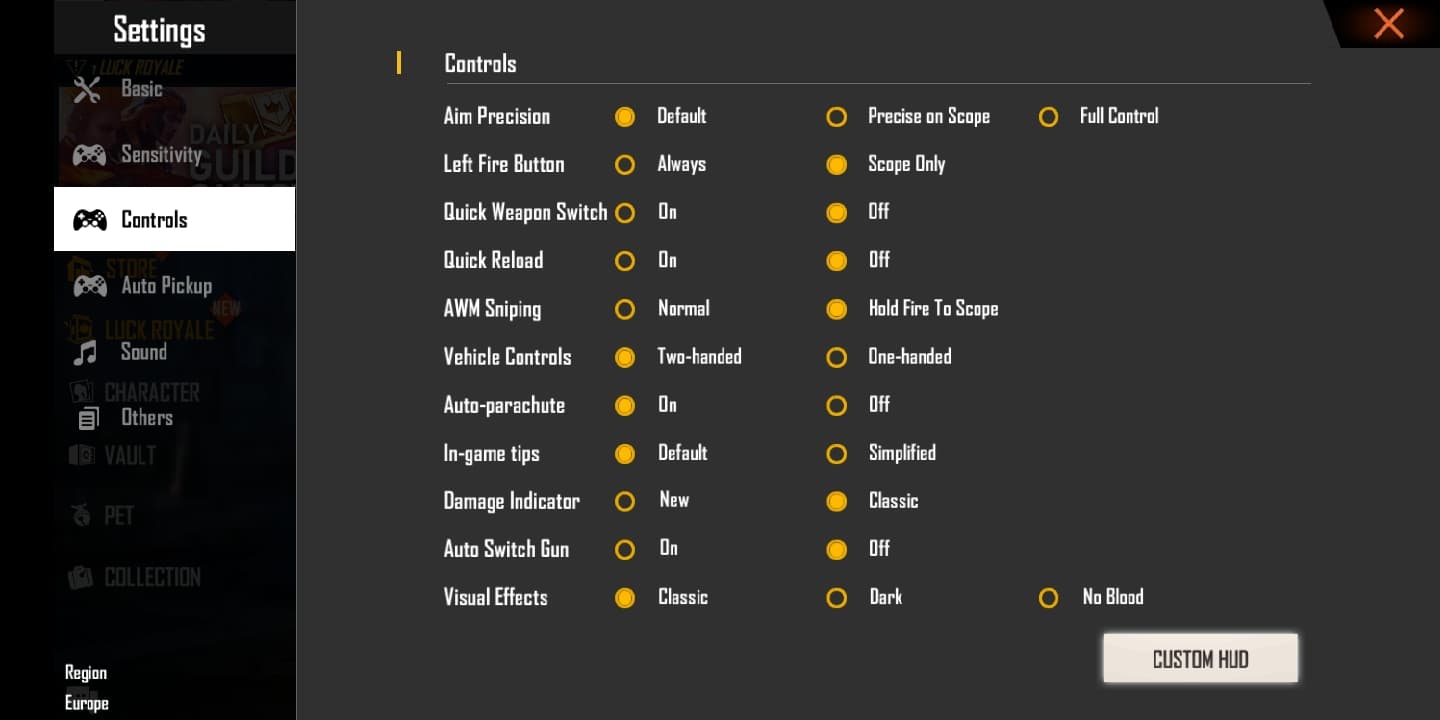Image resolution: width=1440 pixels, height=720 pixels.
Task: Click the document icon beside Others
Action: pyautogui.click(x=89, y=419)
